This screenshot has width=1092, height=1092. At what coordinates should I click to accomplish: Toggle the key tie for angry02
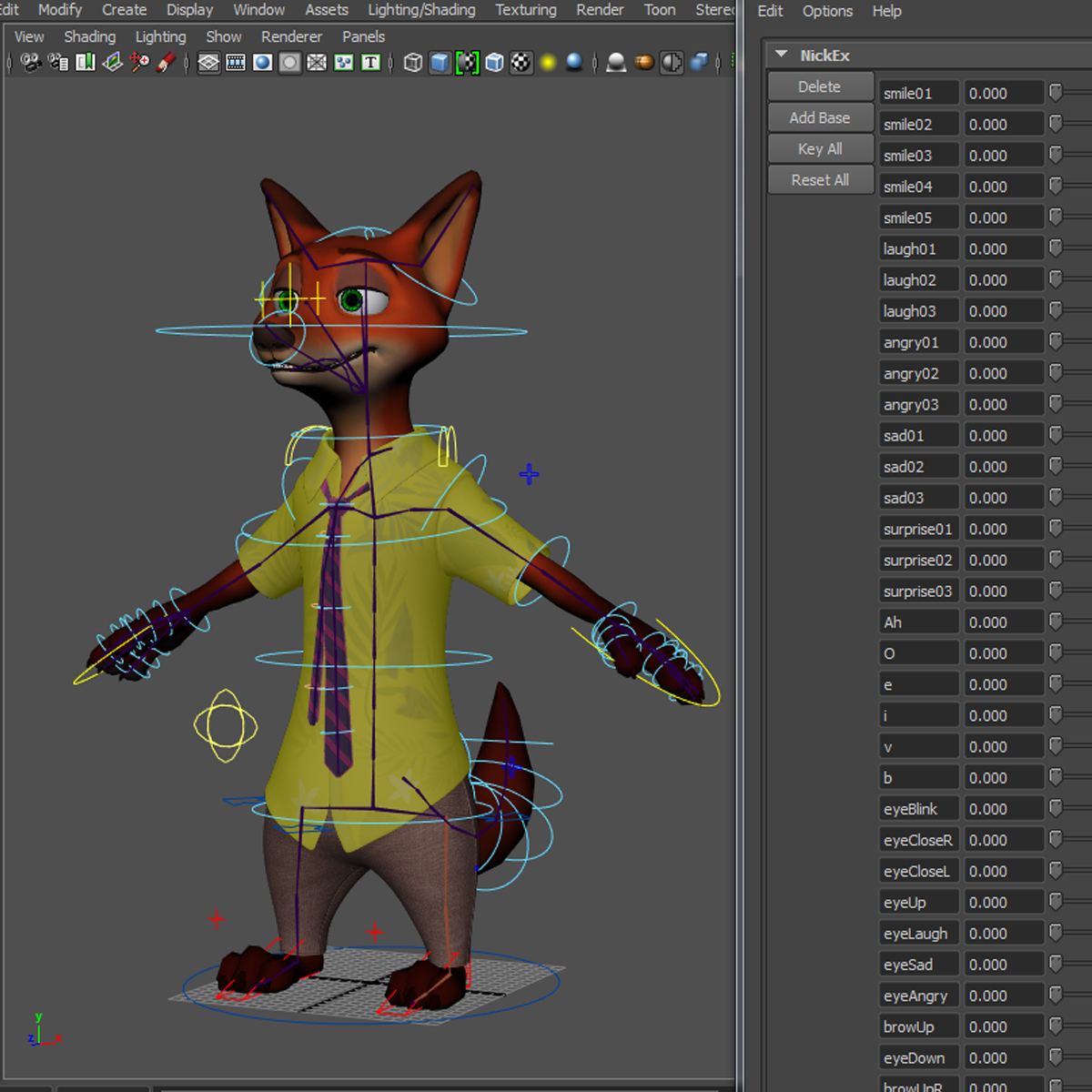tap(1056, 373)
